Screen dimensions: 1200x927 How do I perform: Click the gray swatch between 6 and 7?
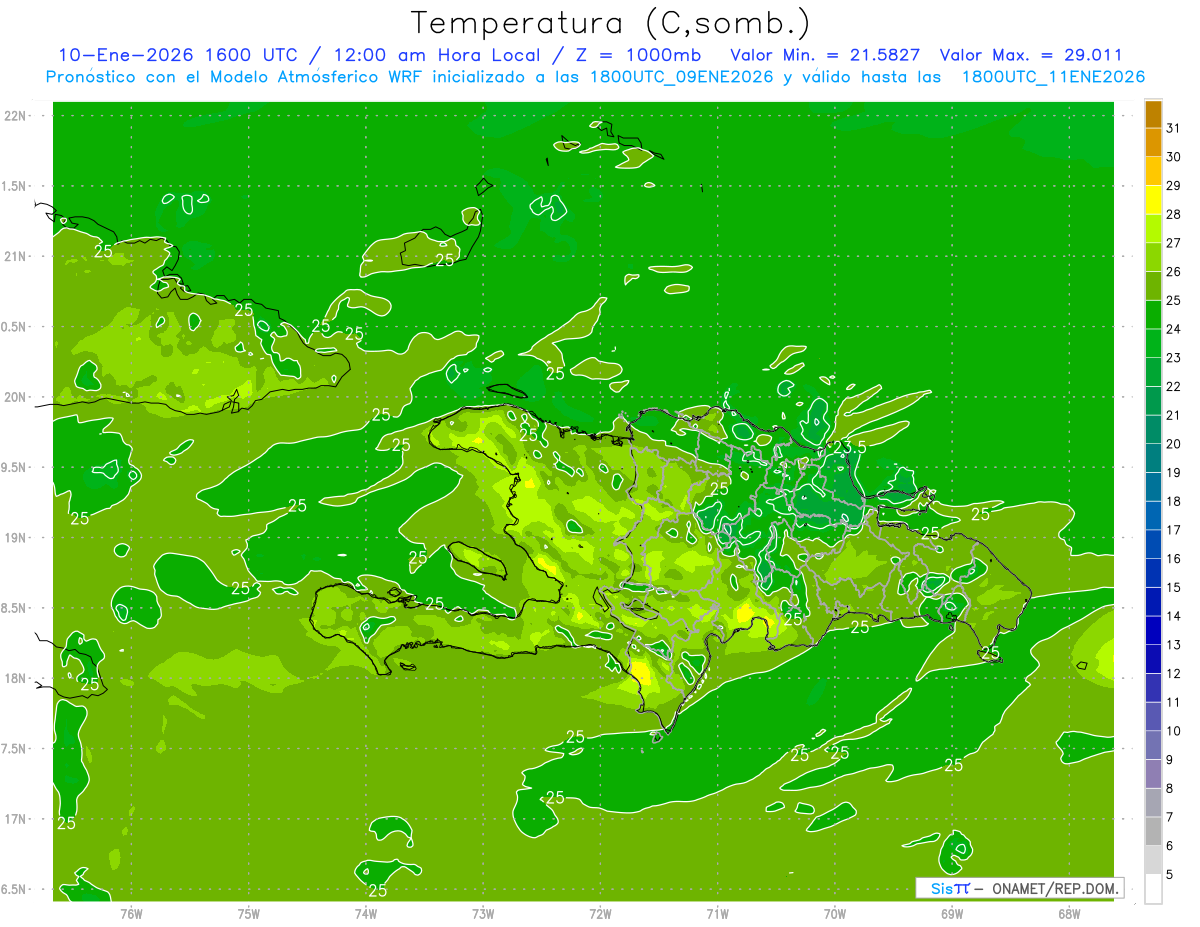1153,831
